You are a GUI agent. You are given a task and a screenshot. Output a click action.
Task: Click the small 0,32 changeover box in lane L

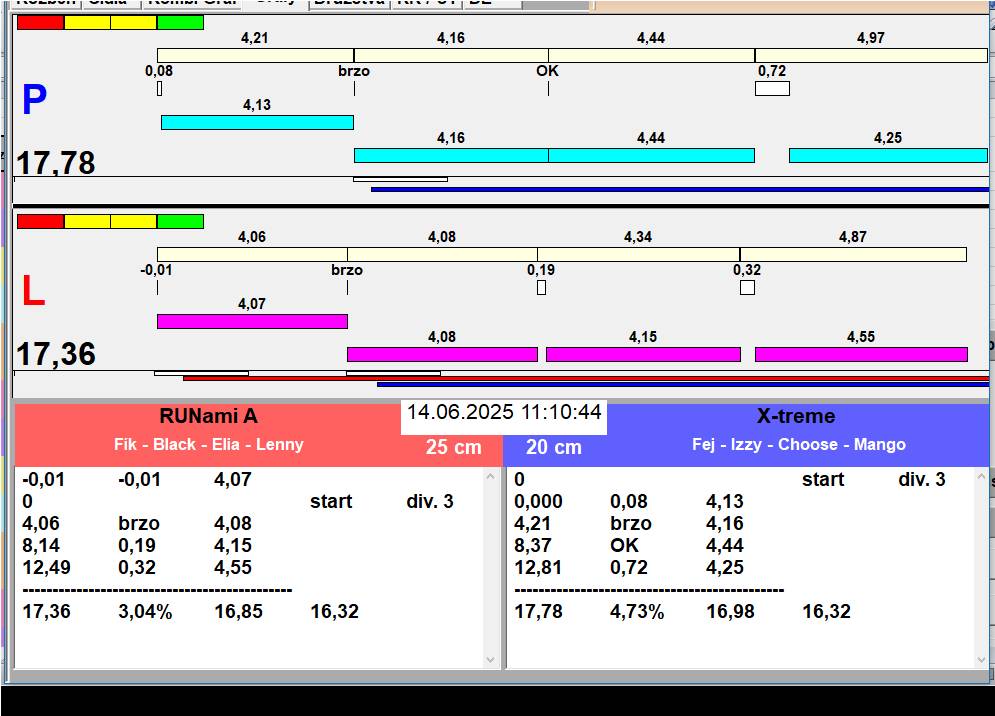point(748,288)
